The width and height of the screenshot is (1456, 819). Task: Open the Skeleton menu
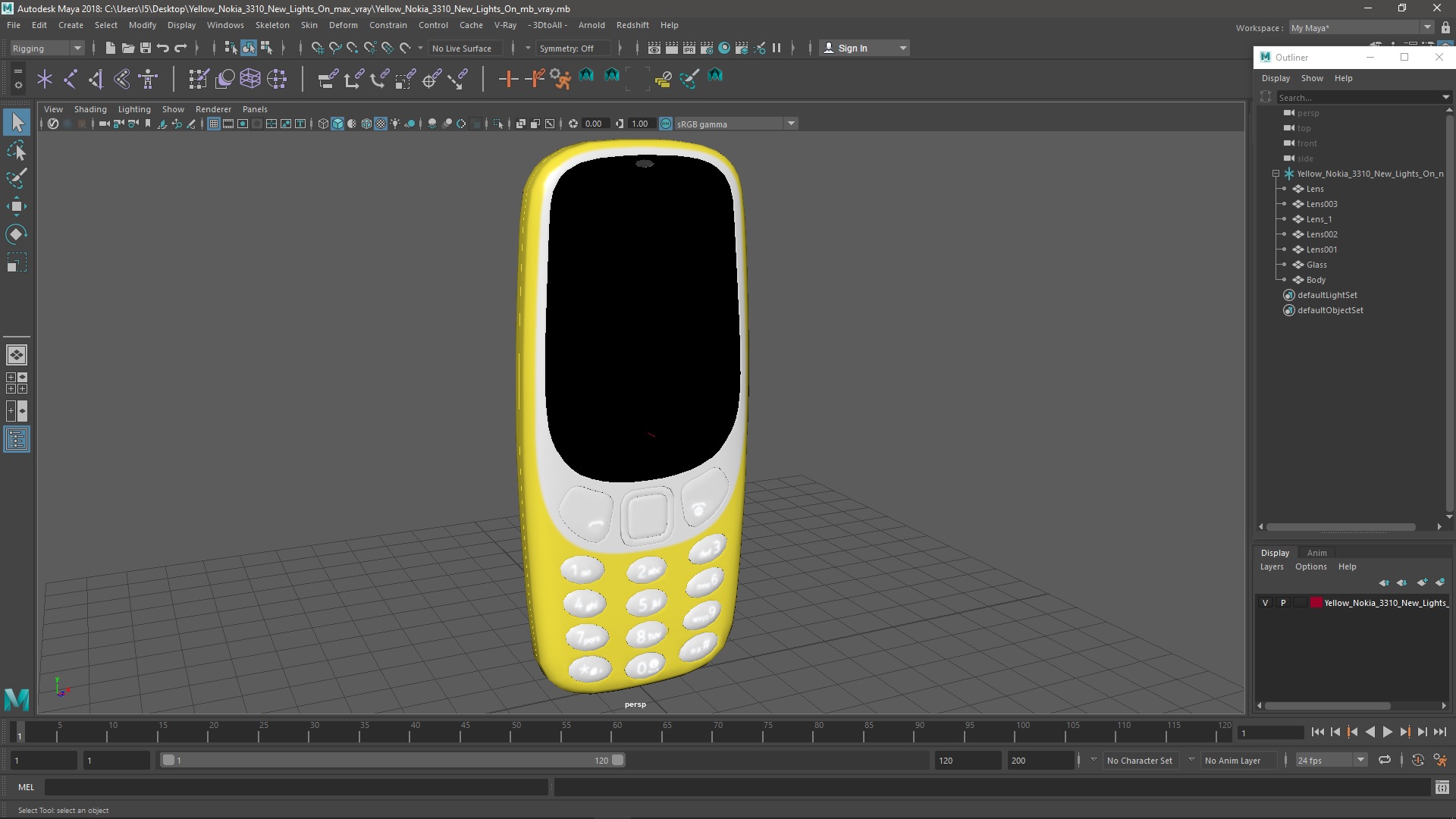272,25
